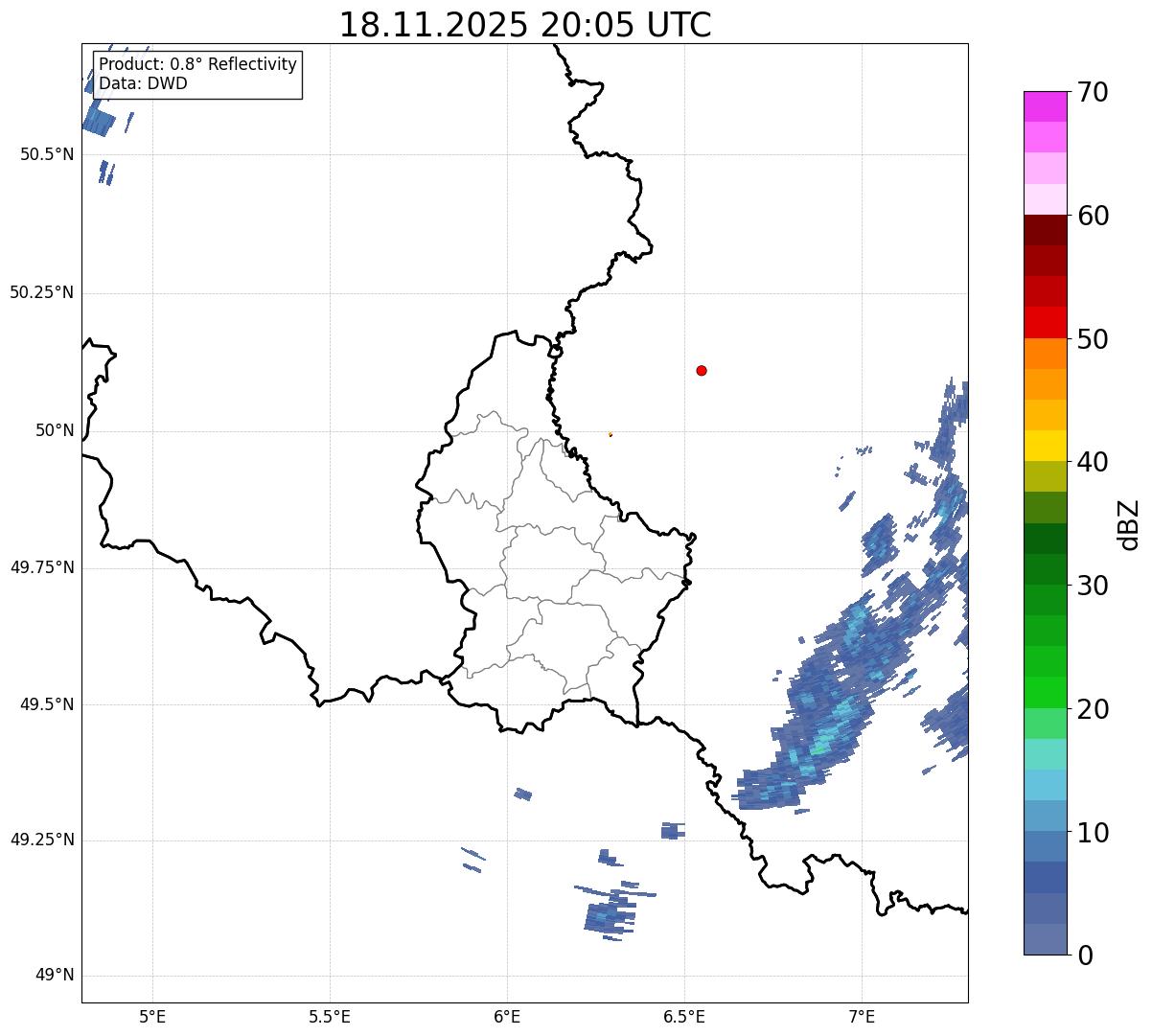Click the 6.5°E longitude label
1152x1036 pixels.
pos(684,1018)
